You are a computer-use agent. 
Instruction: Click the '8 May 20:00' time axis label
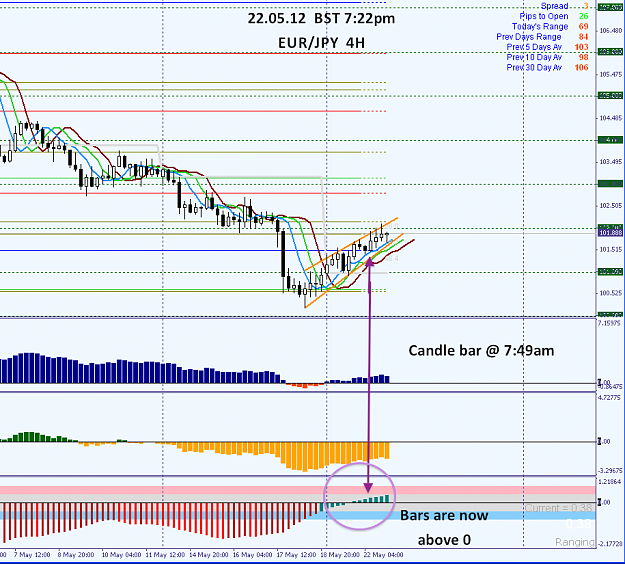(x=76, y=555)
